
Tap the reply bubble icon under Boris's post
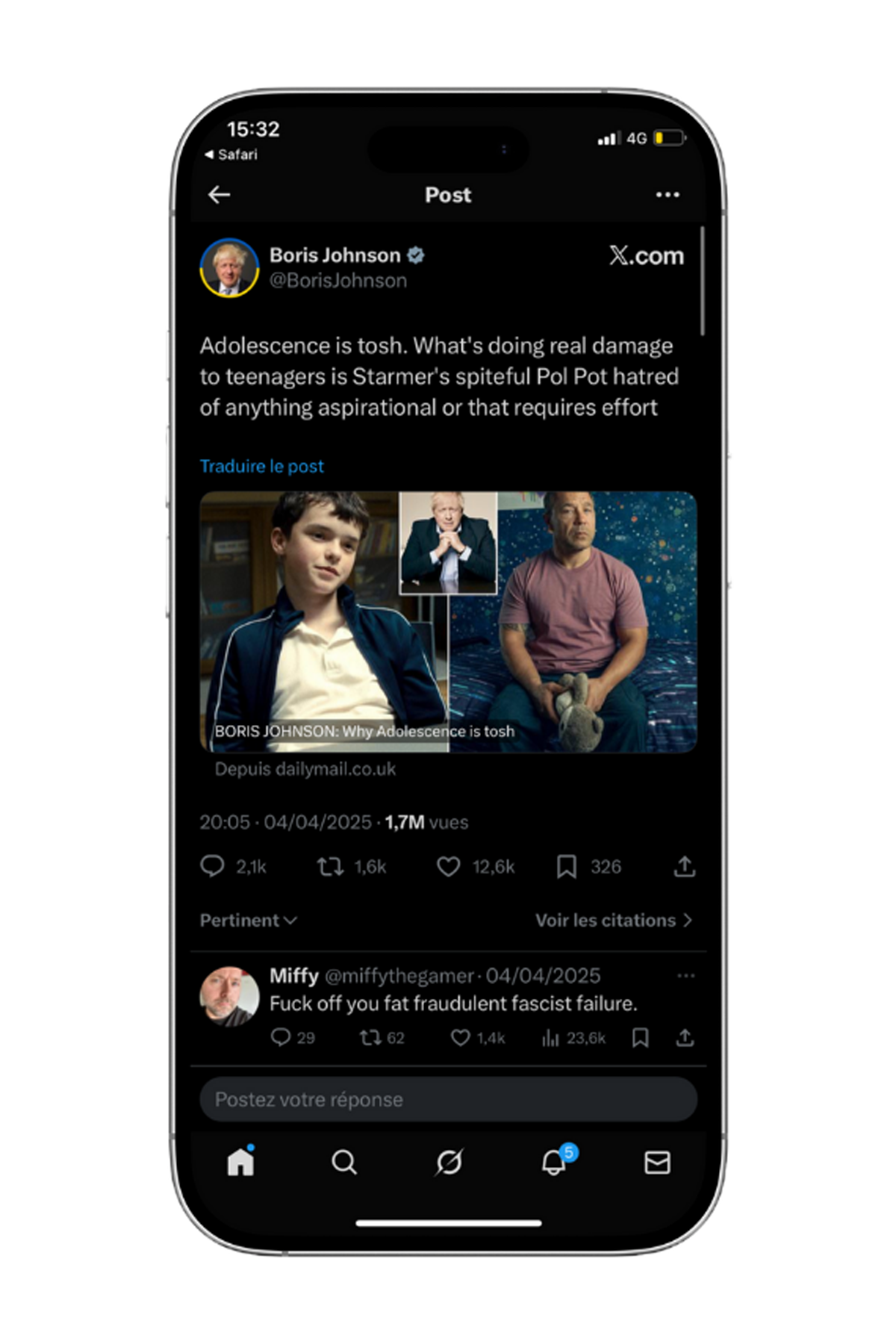pyautogui.click(x=213, y=866)
